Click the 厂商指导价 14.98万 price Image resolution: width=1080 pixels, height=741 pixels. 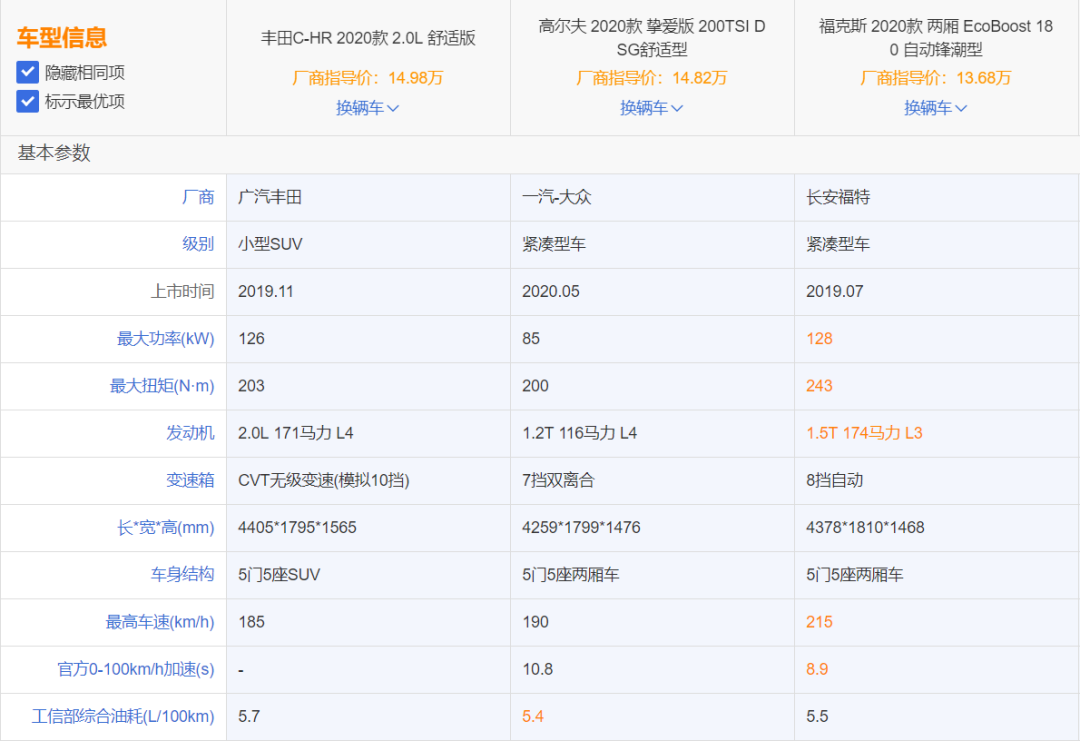coord(368,78)
